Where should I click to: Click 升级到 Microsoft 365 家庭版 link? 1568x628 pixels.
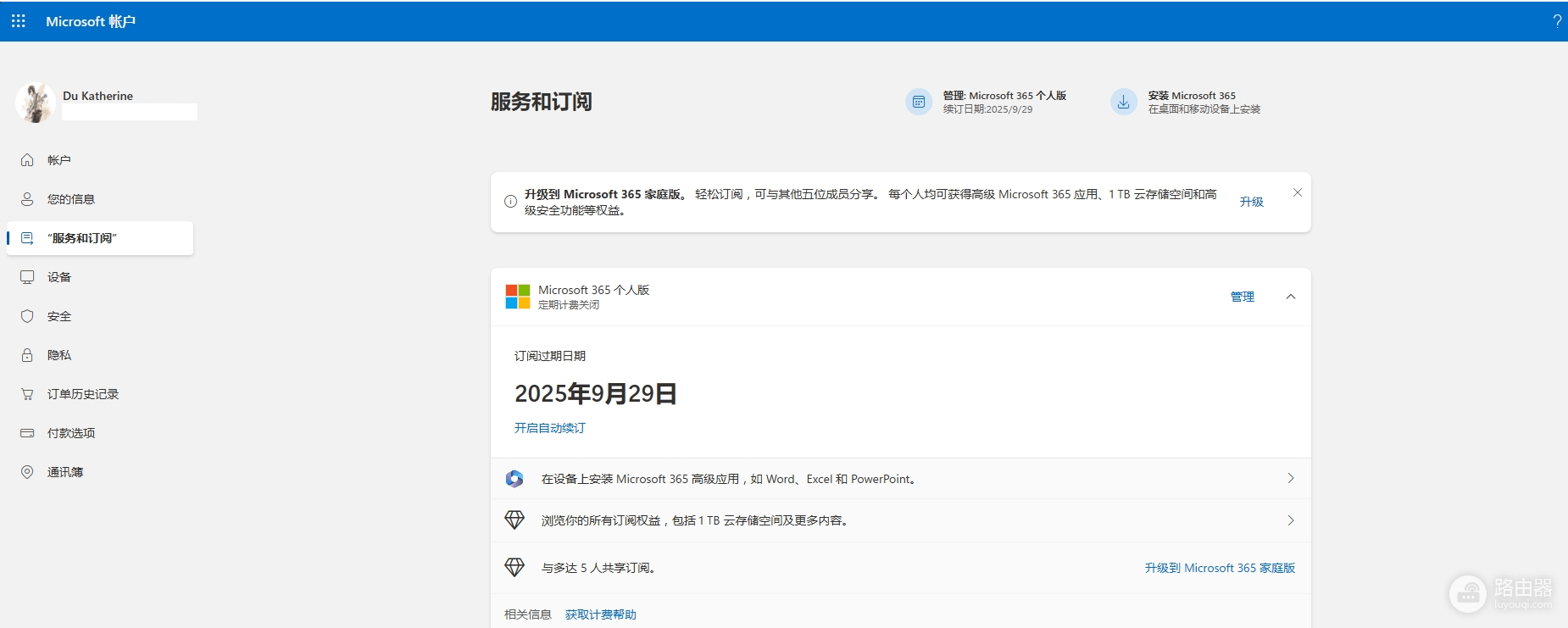1220,568
